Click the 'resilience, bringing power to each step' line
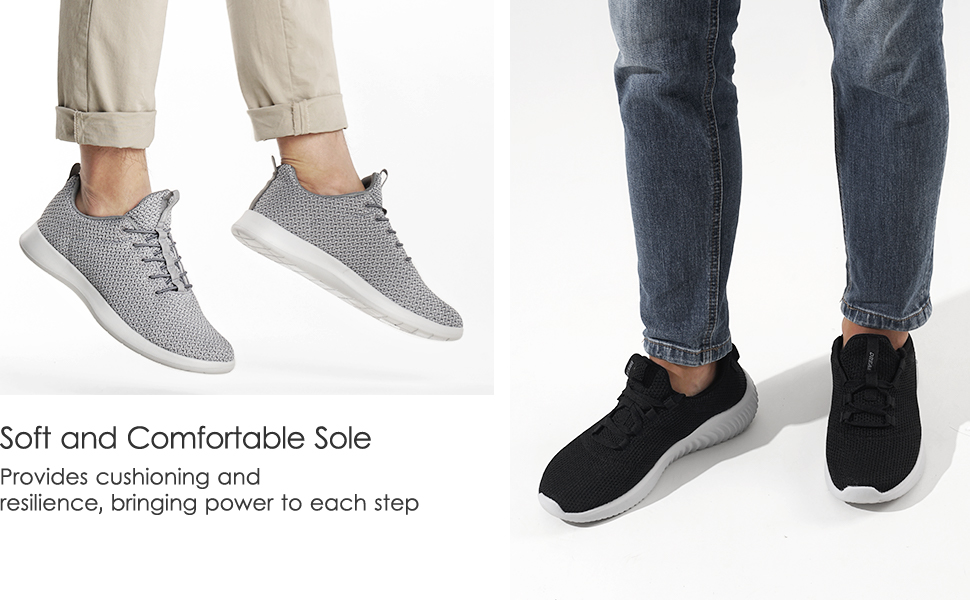Screen dimensions: 970x600 (x=209, y=503)
